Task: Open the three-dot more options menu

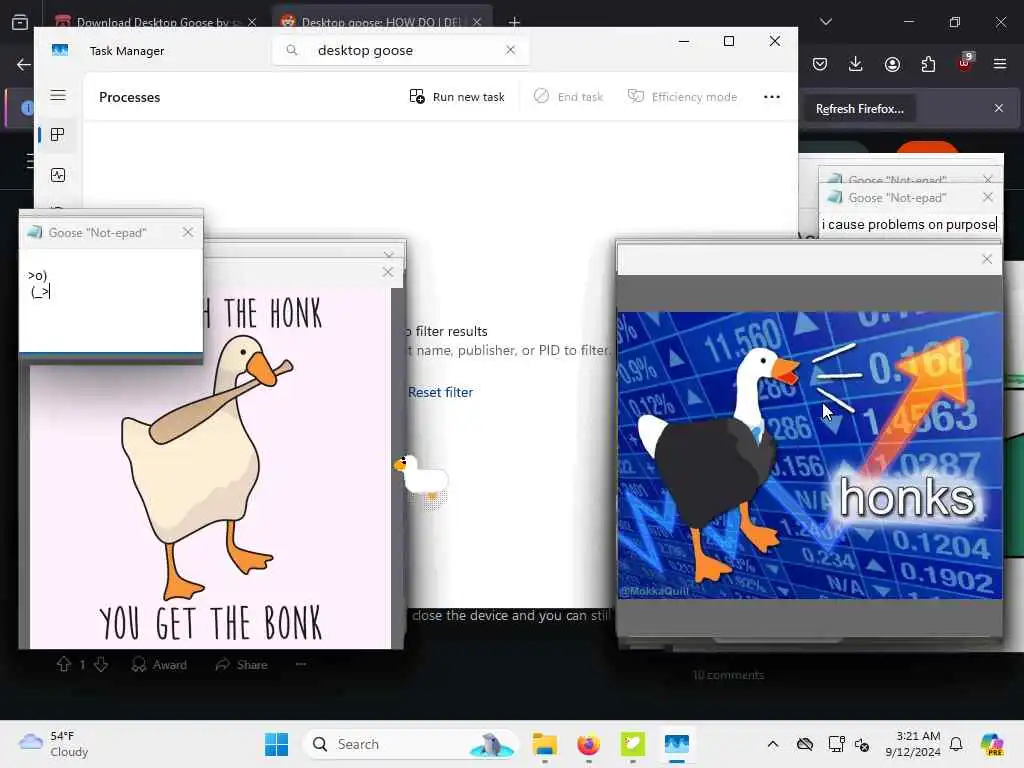Action: (x=771, y=97)
